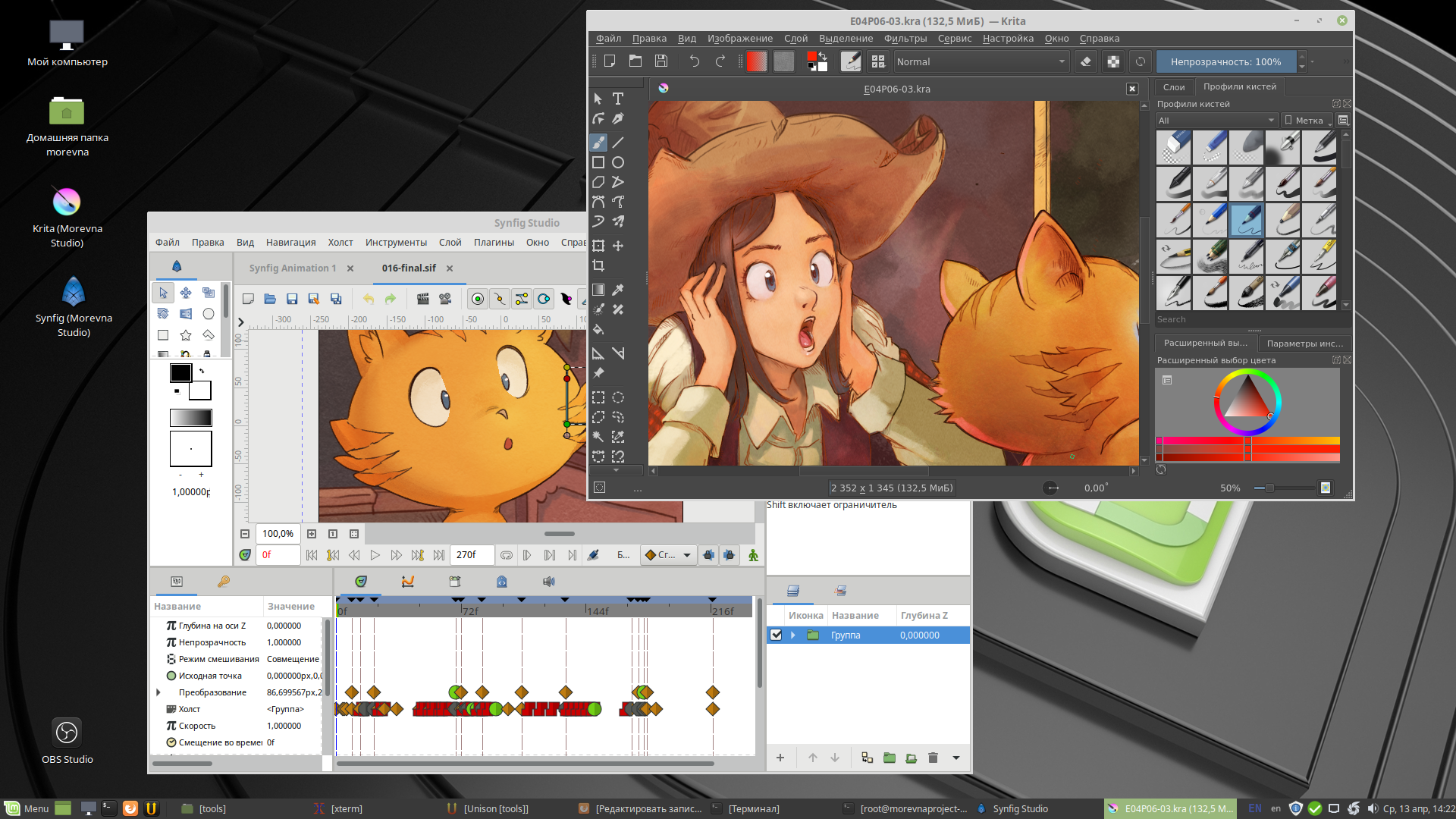The height and width of the screenshot is (819, 1456).
Task: Select the Fill bucket tool in Krita
Action: (598, 329)
